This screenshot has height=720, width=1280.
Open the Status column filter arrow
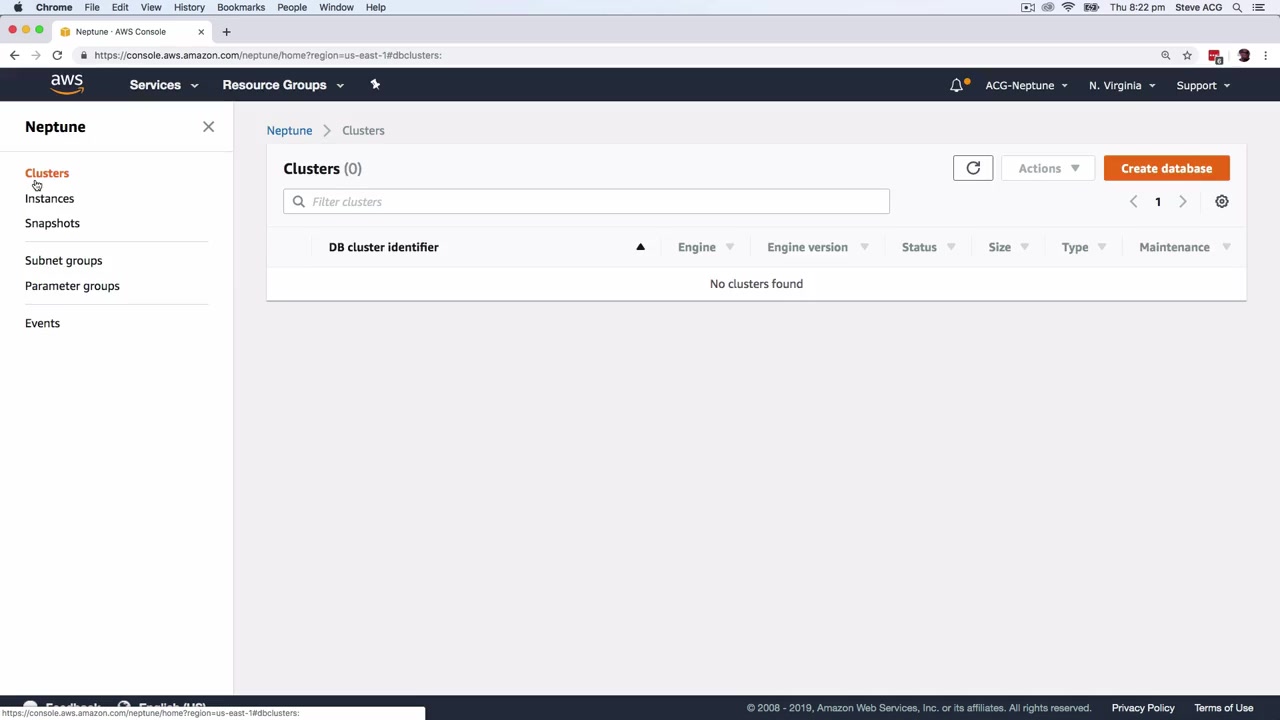pos(951,247)
